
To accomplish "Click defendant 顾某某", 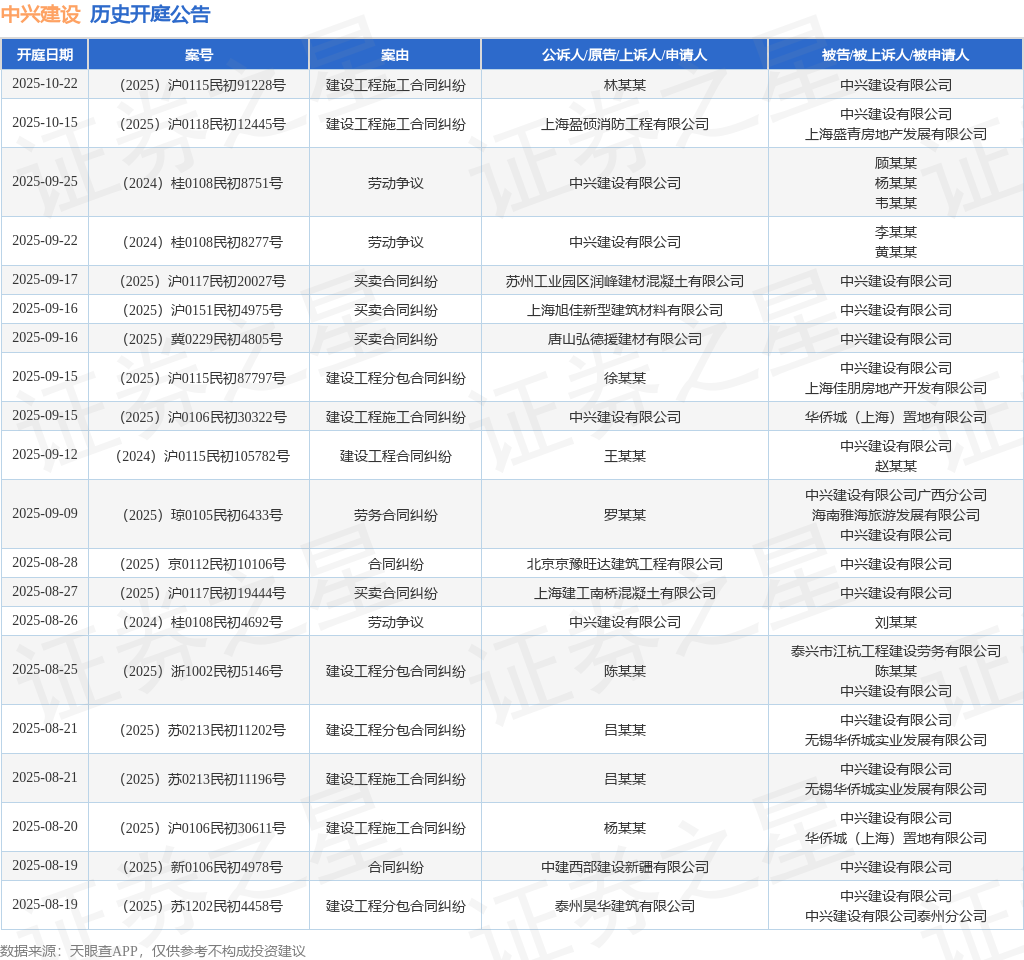I will click(895, 163).
